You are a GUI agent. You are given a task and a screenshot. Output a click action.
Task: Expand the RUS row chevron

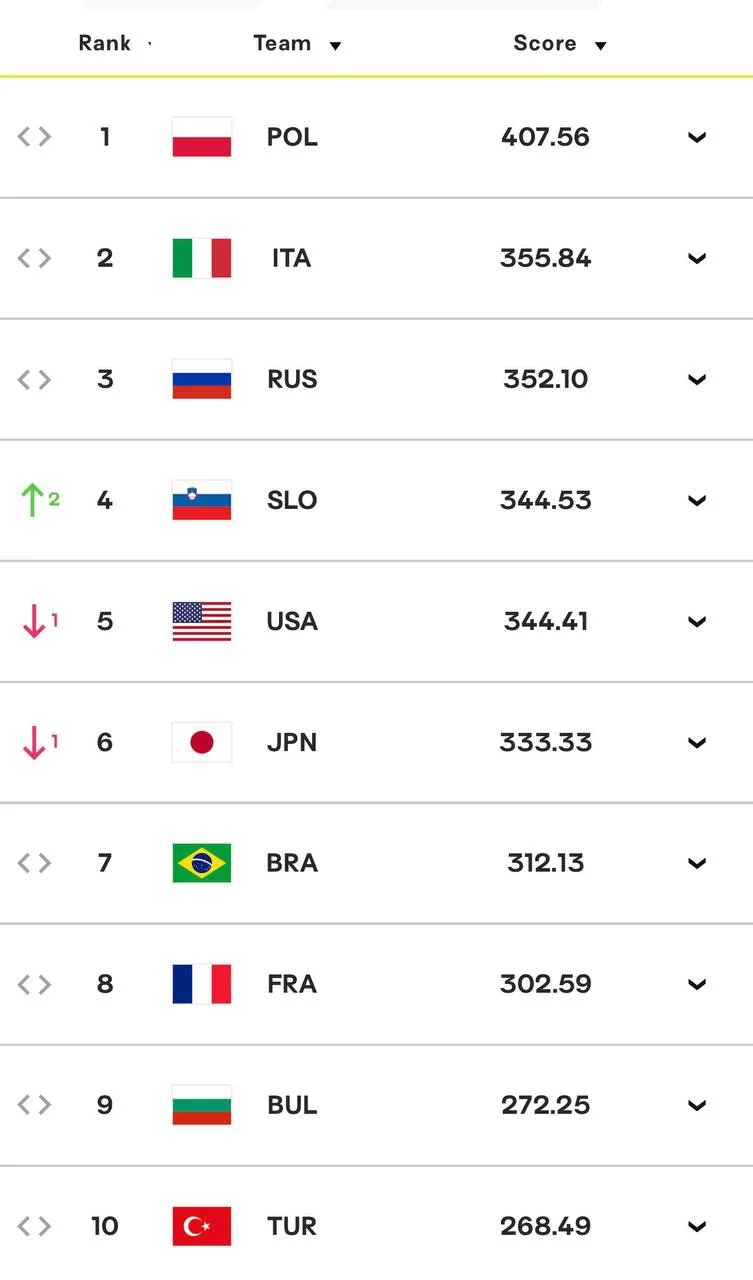(697, 379)
